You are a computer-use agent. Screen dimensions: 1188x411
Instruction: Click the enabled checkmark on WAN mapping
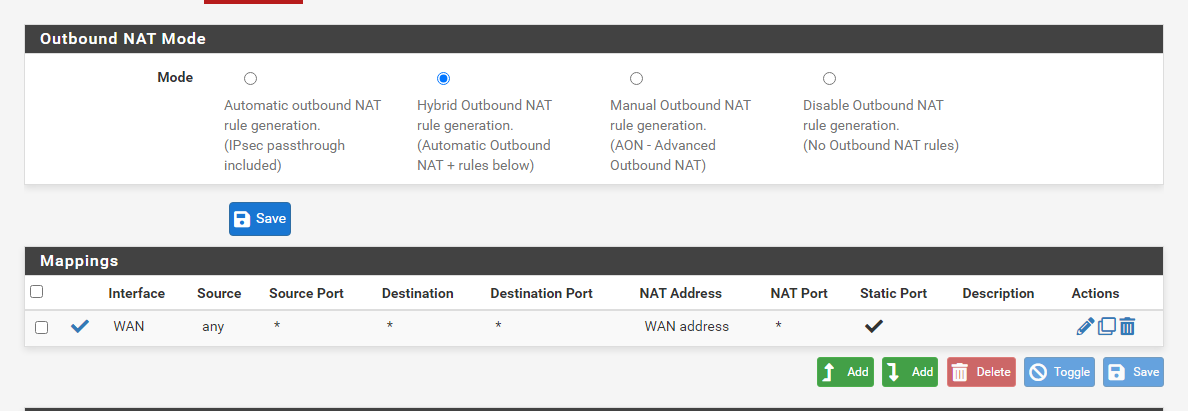point(80,326)
